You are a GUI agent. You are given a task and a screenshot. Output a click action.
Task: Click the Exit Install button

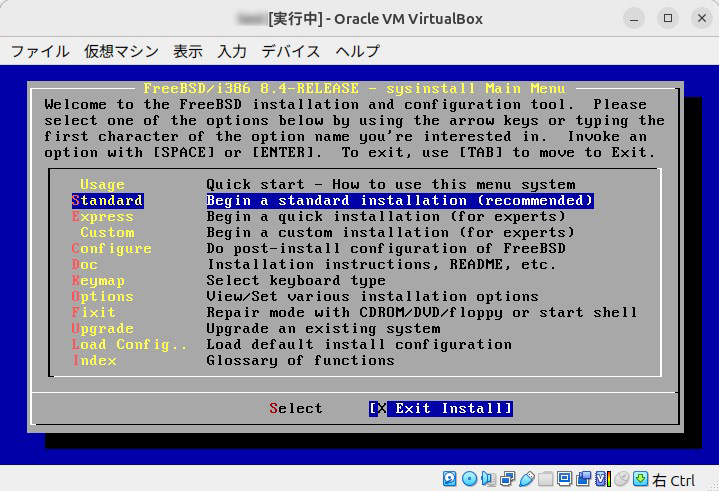click(441, 408)
